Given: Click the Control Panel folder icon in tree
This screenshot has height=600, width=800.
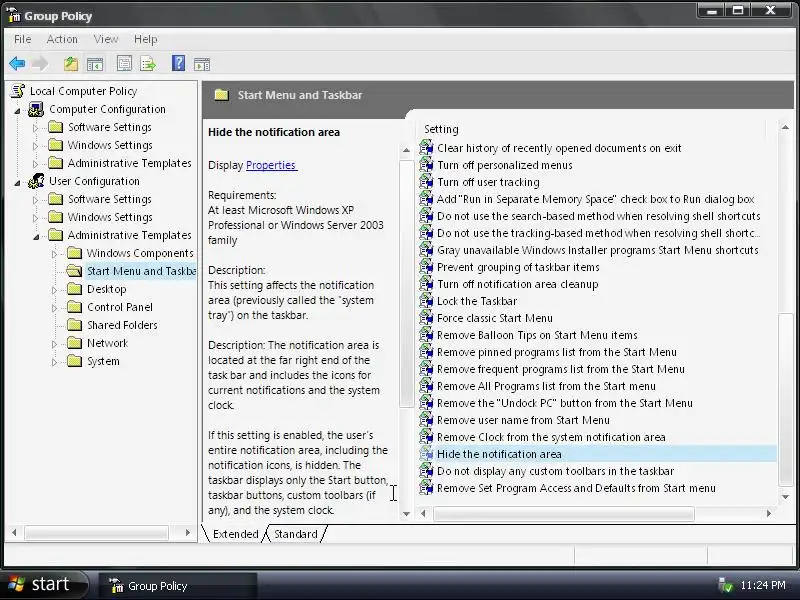Looking at the screenshot, I should [x=74, y=307].
